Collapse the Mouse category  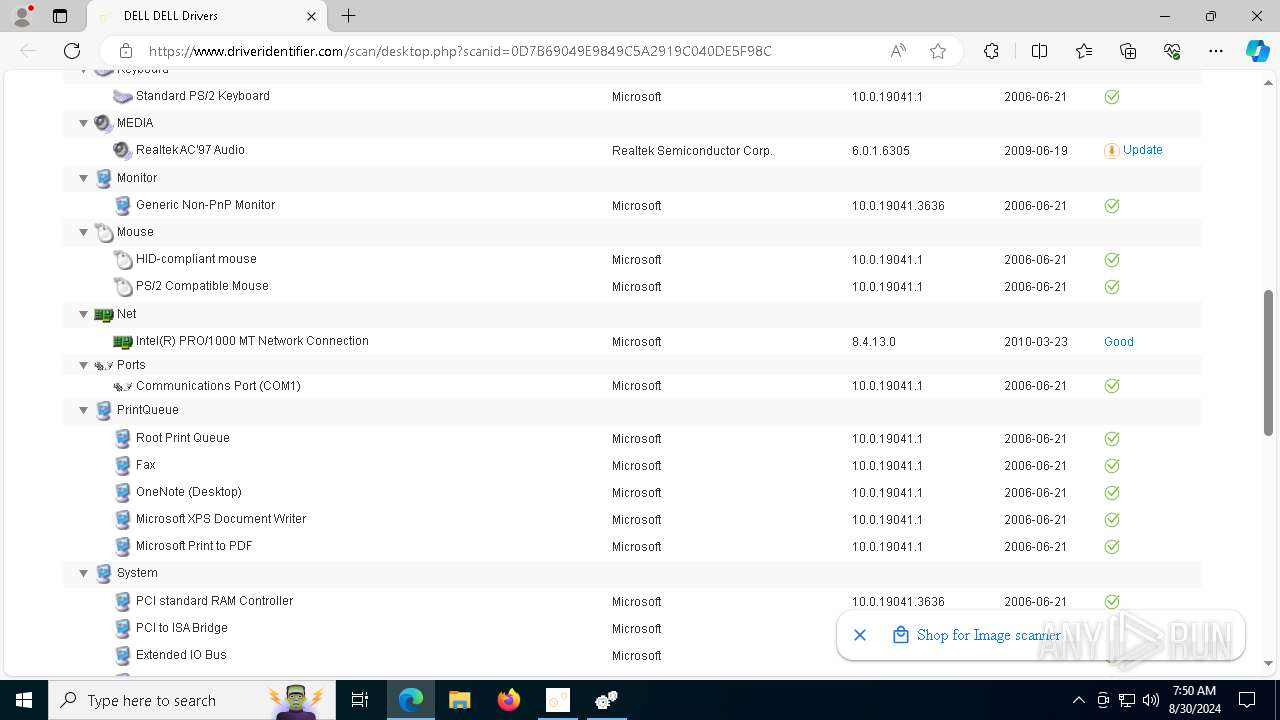84,232
